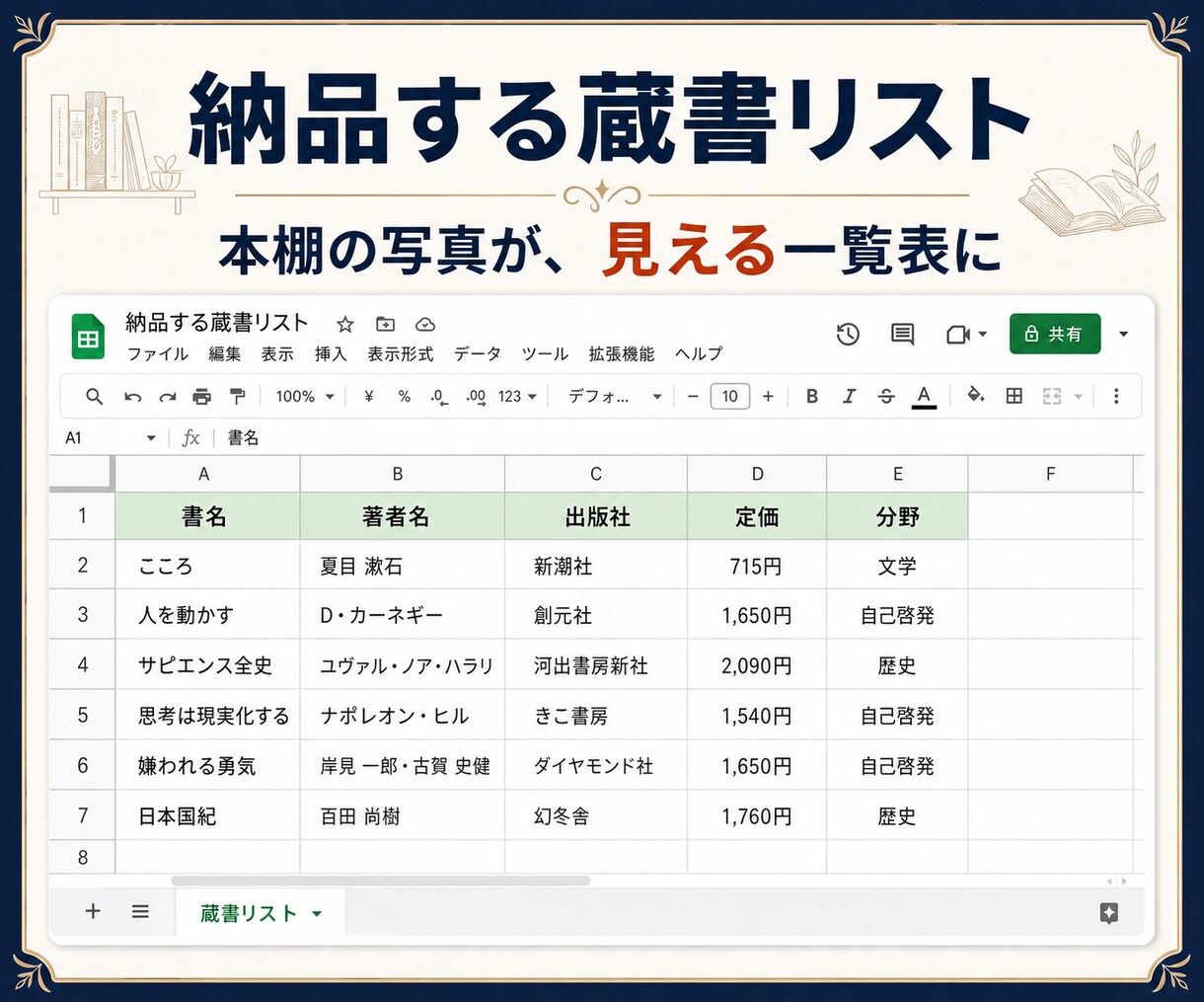
Task: Click cell 夏目 漱石
Action: tap(403, 566)
